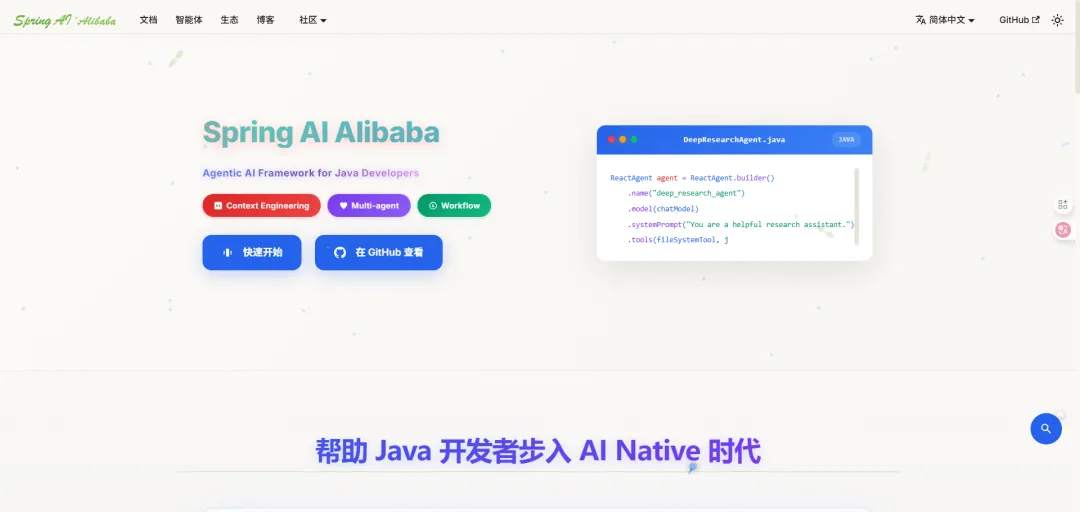Open the 简体中文 language dropdown
This screenshot has width=1080, height=512.
(945, 20)
